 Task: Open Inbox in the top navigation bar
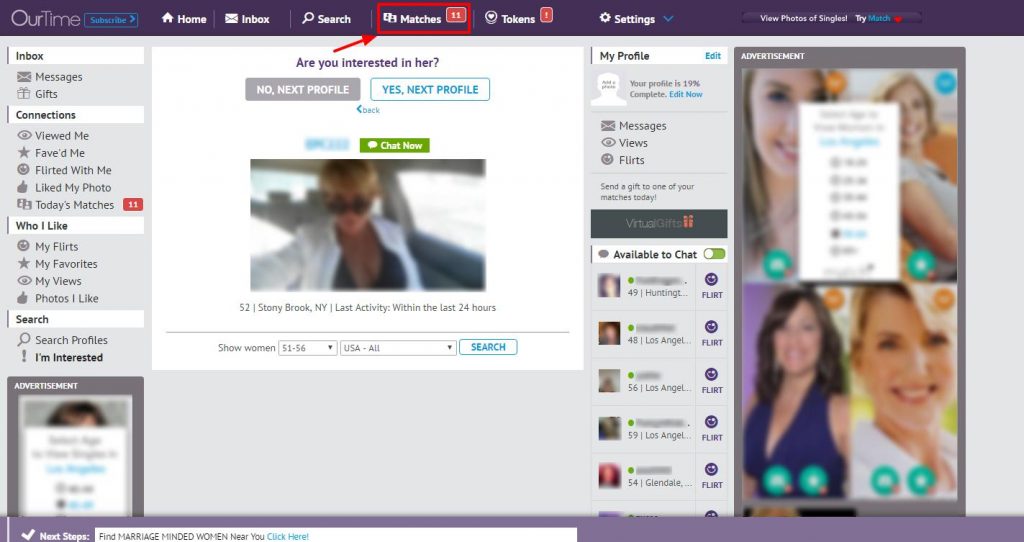click(247, 19)
